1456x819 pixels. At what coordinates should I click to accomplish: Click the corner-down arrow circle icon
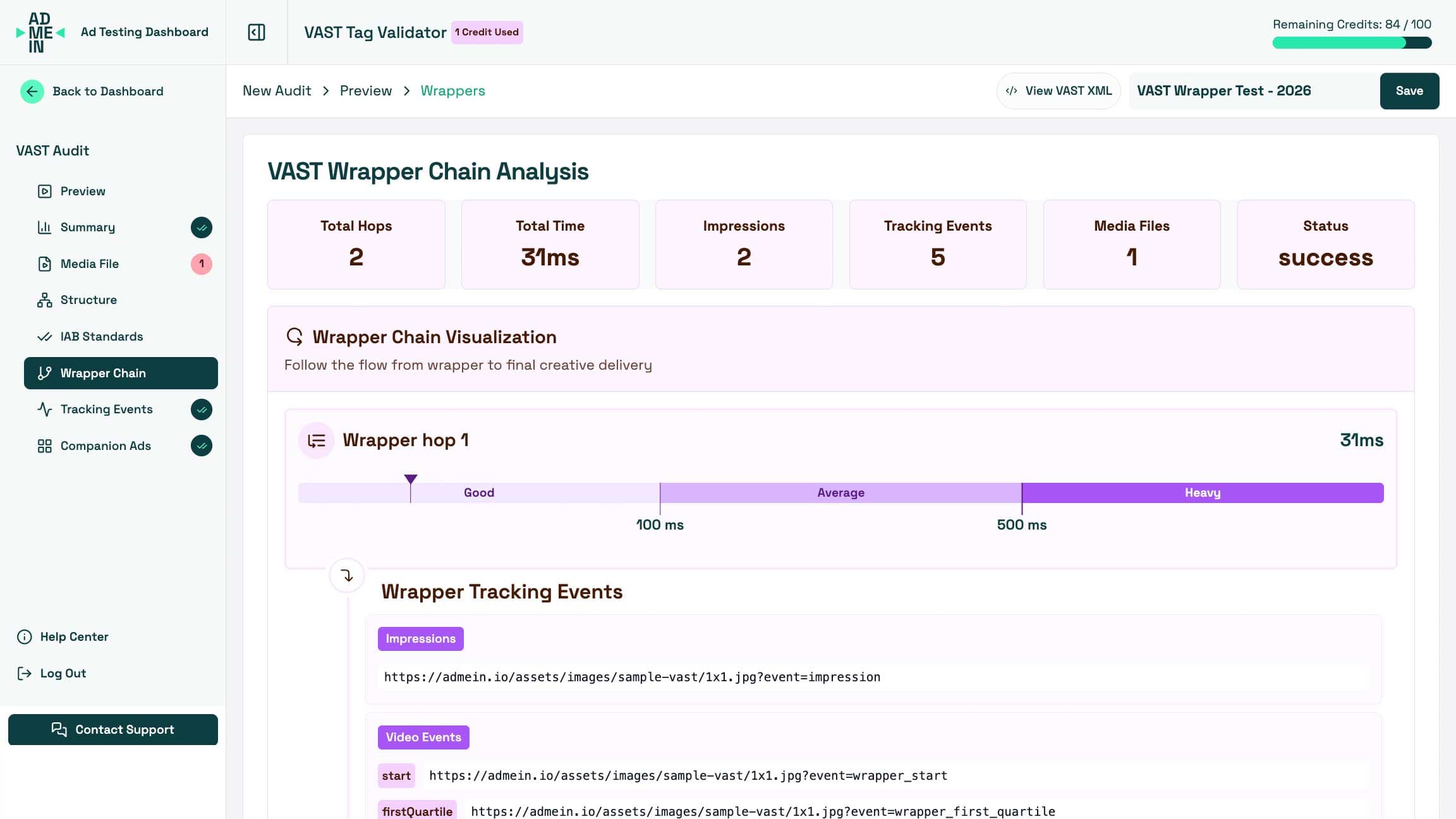[x=346, y=575]
